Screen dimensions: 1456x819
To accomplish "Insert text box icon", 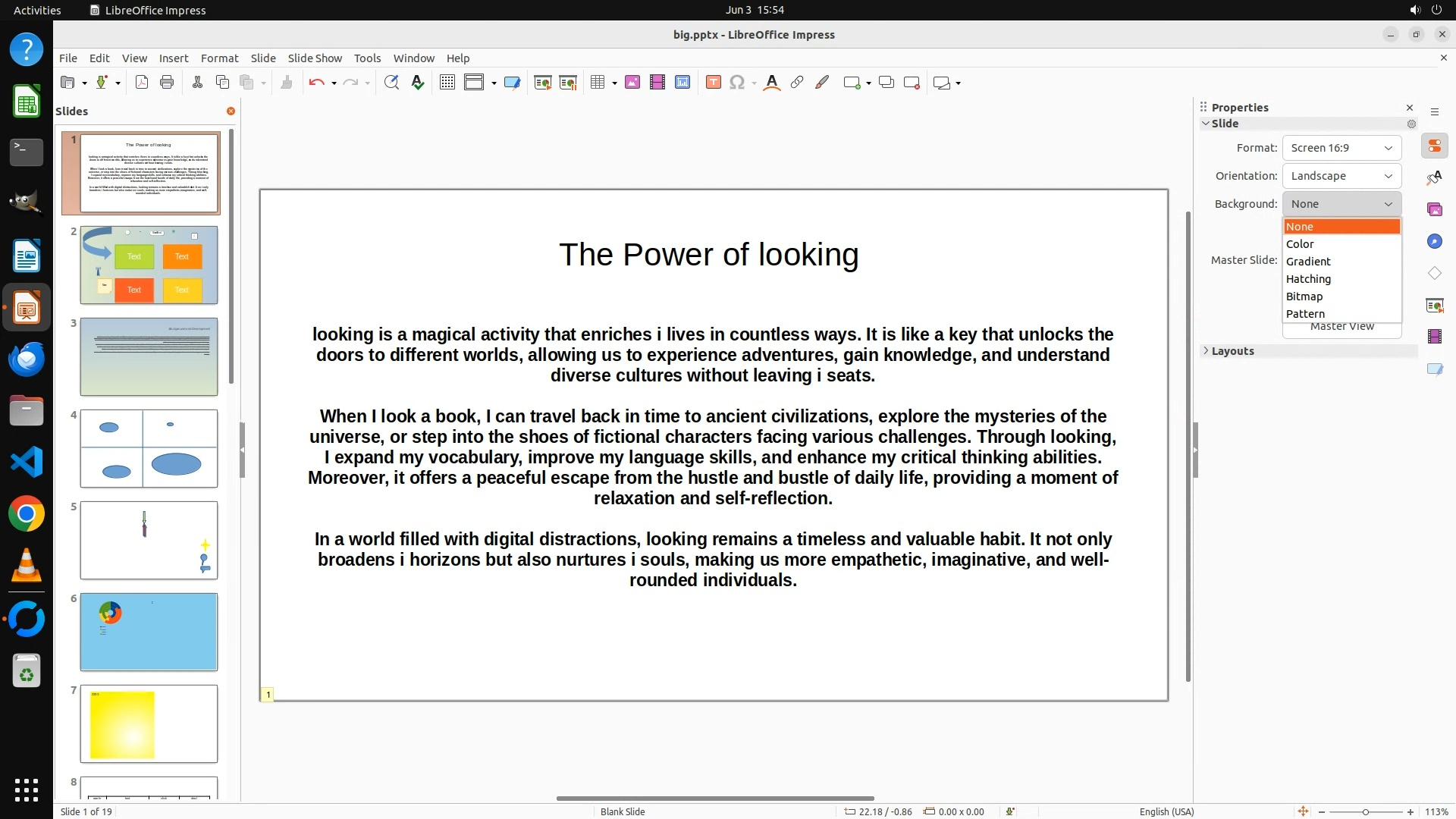I will click(713, 83).
